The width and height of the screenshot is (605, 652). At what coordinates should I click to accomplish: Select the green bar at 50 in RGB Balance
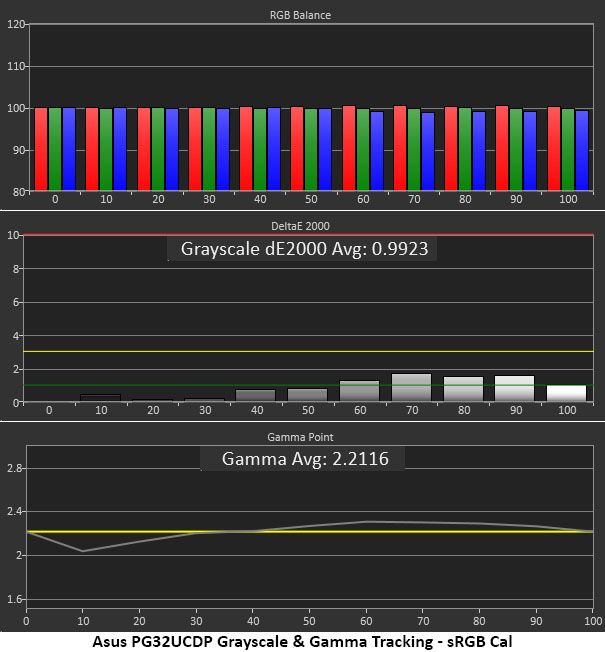311,150
